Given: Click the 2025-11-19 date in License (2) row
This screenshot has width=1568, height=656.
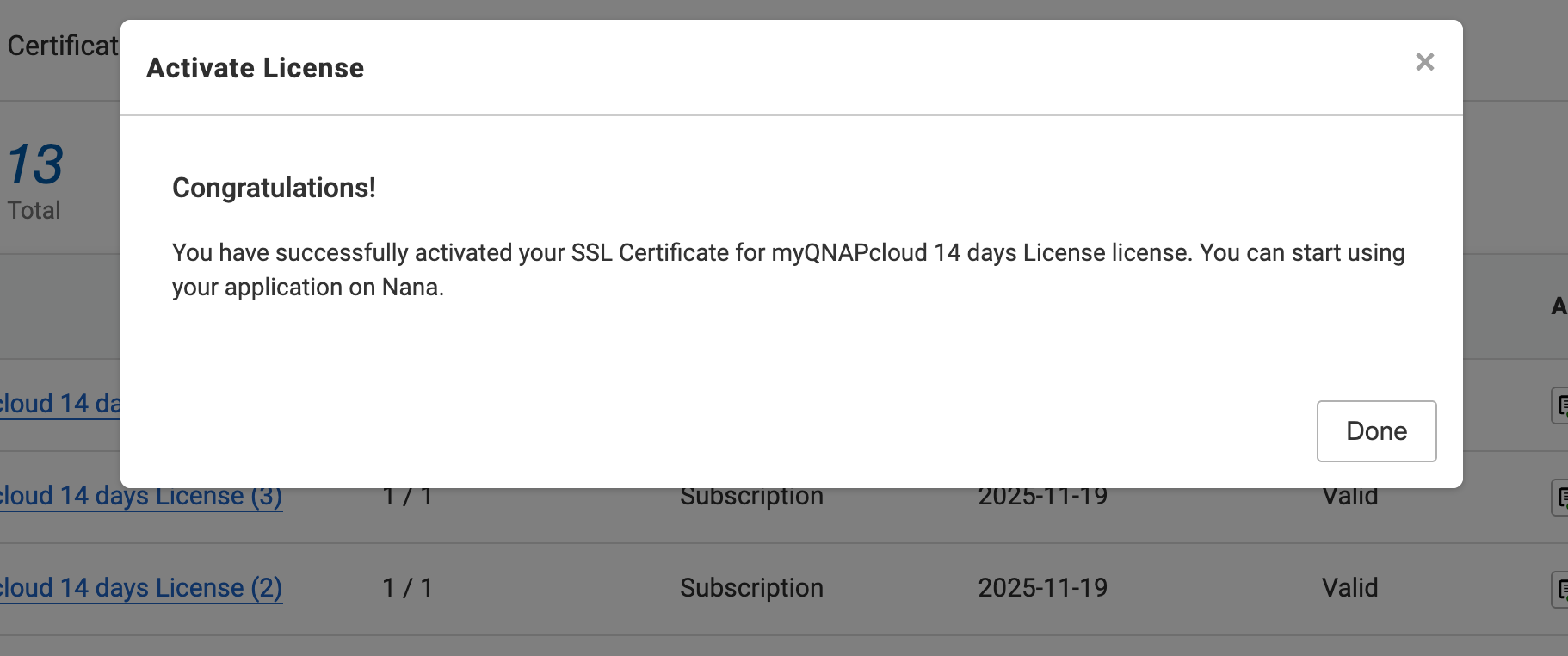Looking at the screenshot, I should [x=1042, y=588].
